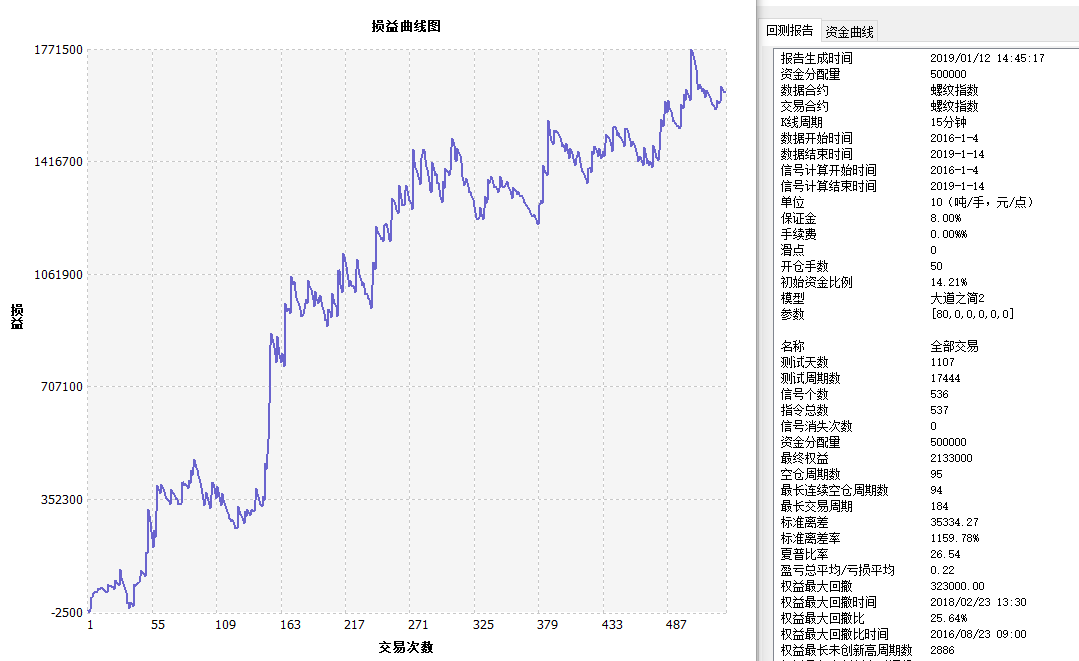This screenshot has width=1079, height=661.
Task: Click the 名称 value 全部交易
Action: pos(954,346)
